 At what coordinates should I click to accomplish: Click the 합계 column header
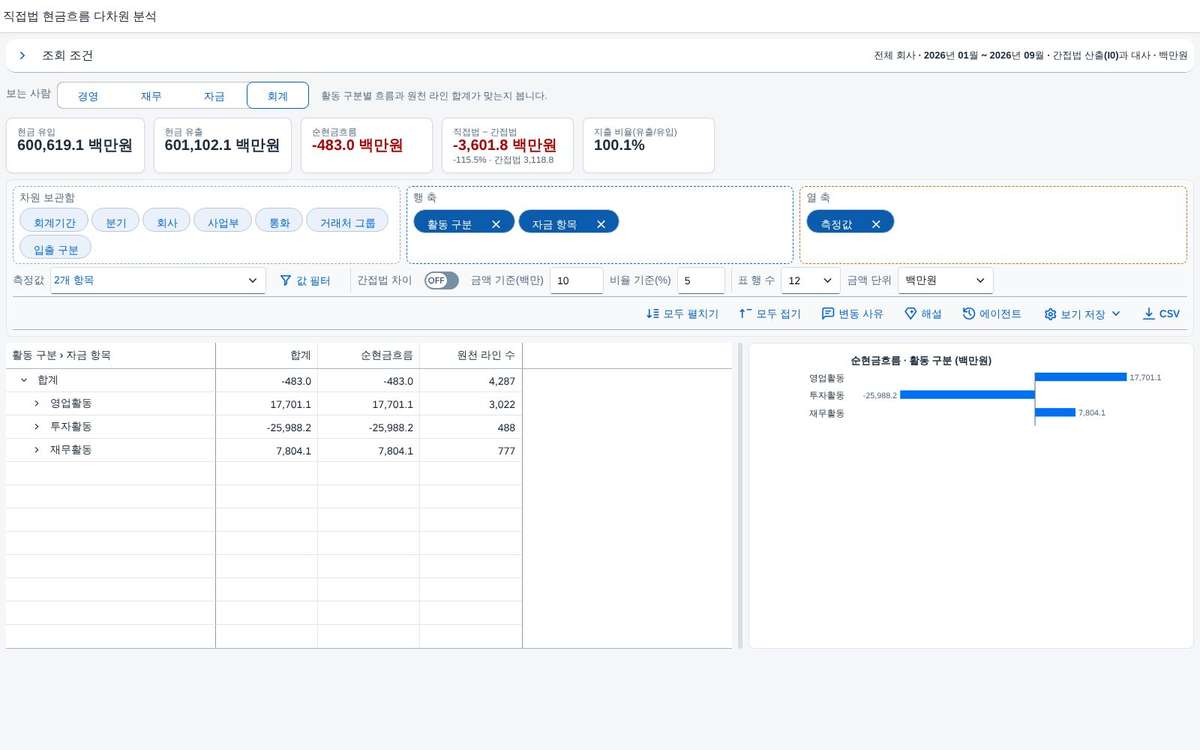point(267,355)
